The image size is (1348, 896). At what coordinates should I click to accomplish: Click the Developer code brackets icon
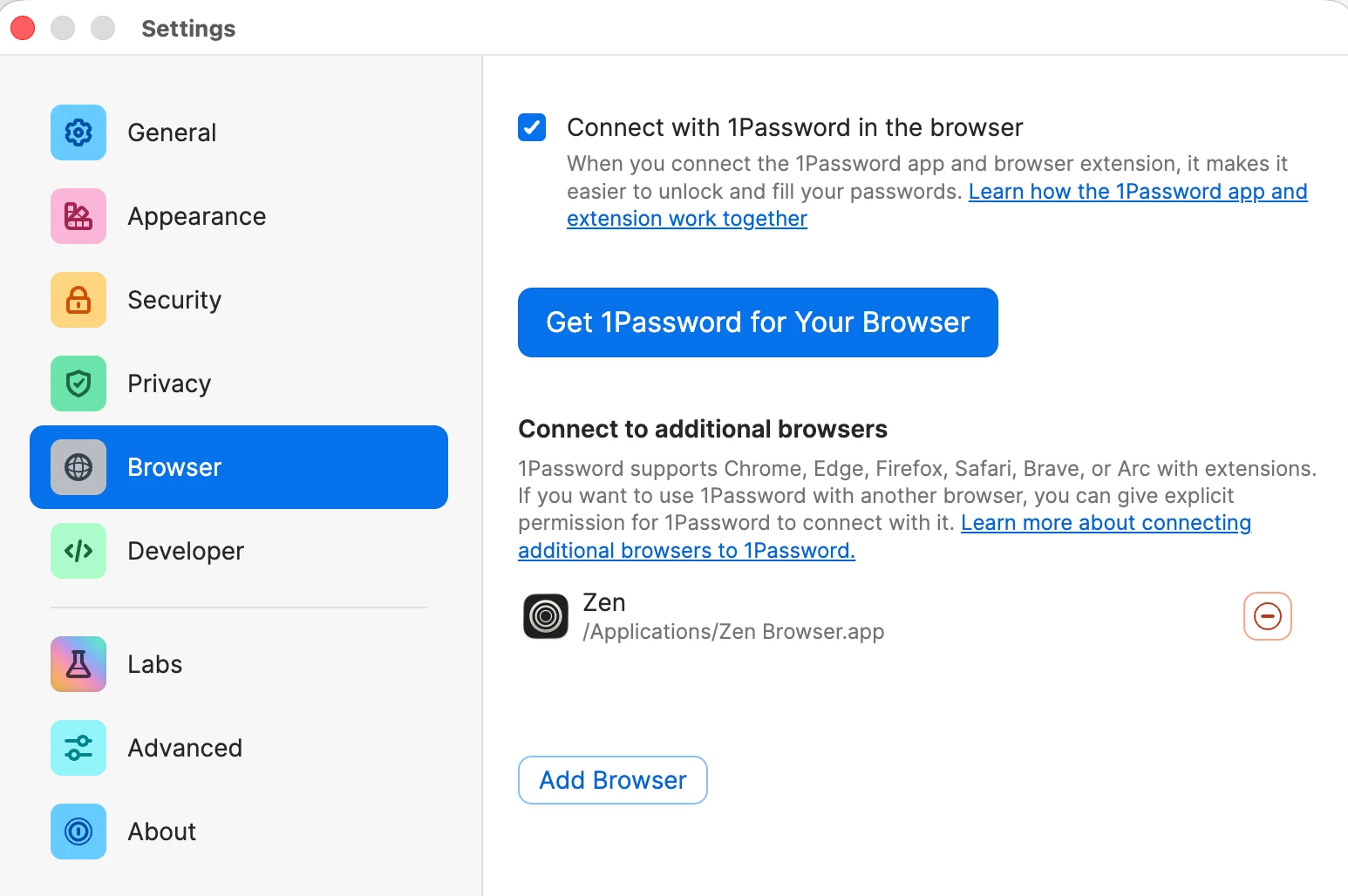(78, 551)
